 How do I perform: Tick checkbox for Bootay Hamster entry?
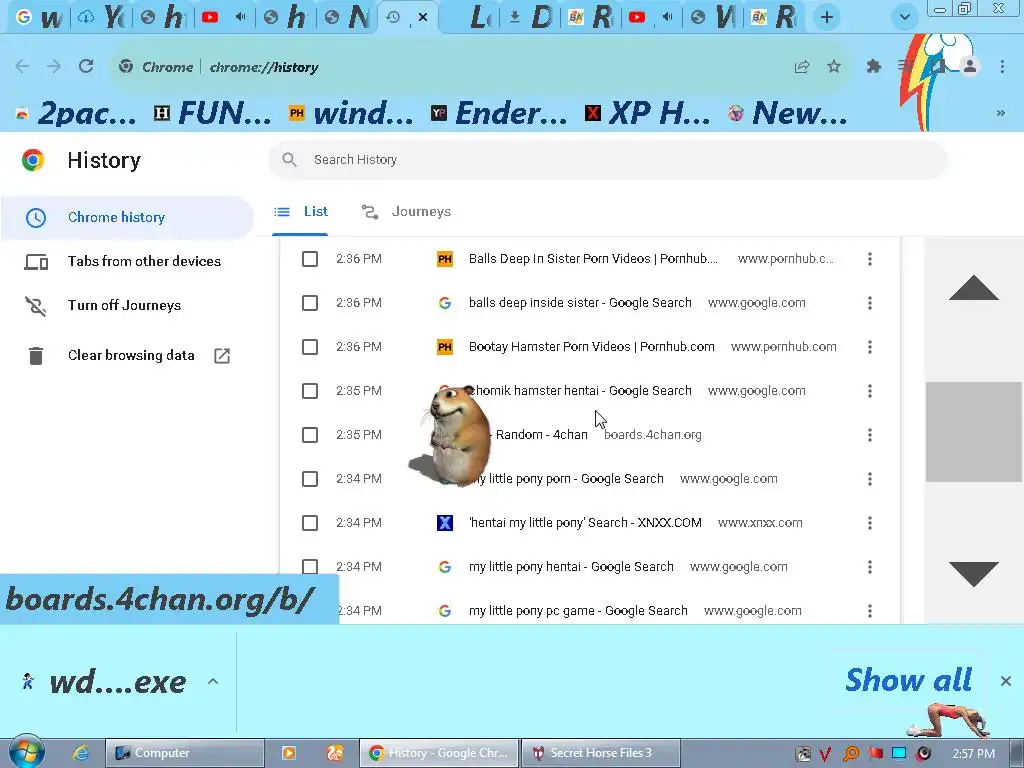point(310,347)
